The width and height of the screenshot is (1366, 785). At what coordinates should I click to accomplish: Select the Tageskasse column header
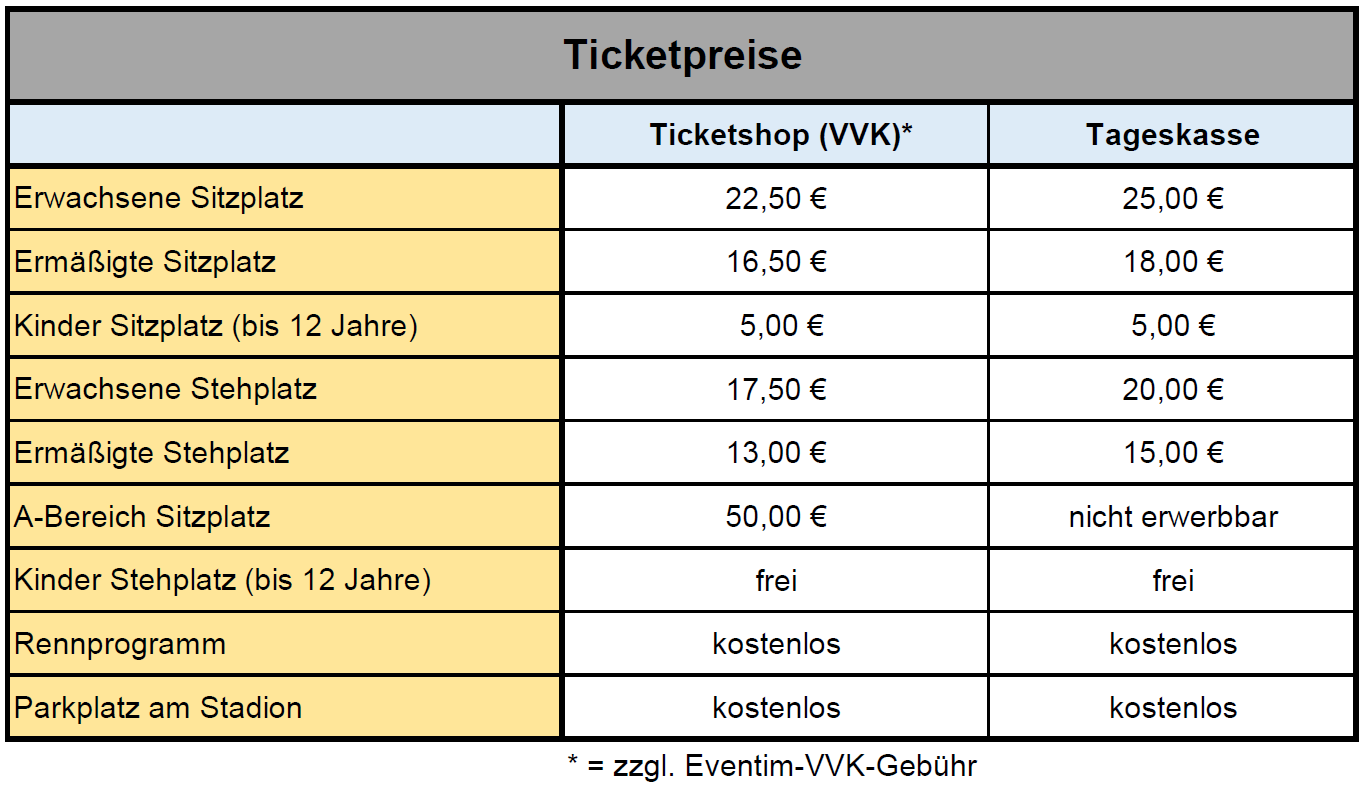[x=1172, y=135]
